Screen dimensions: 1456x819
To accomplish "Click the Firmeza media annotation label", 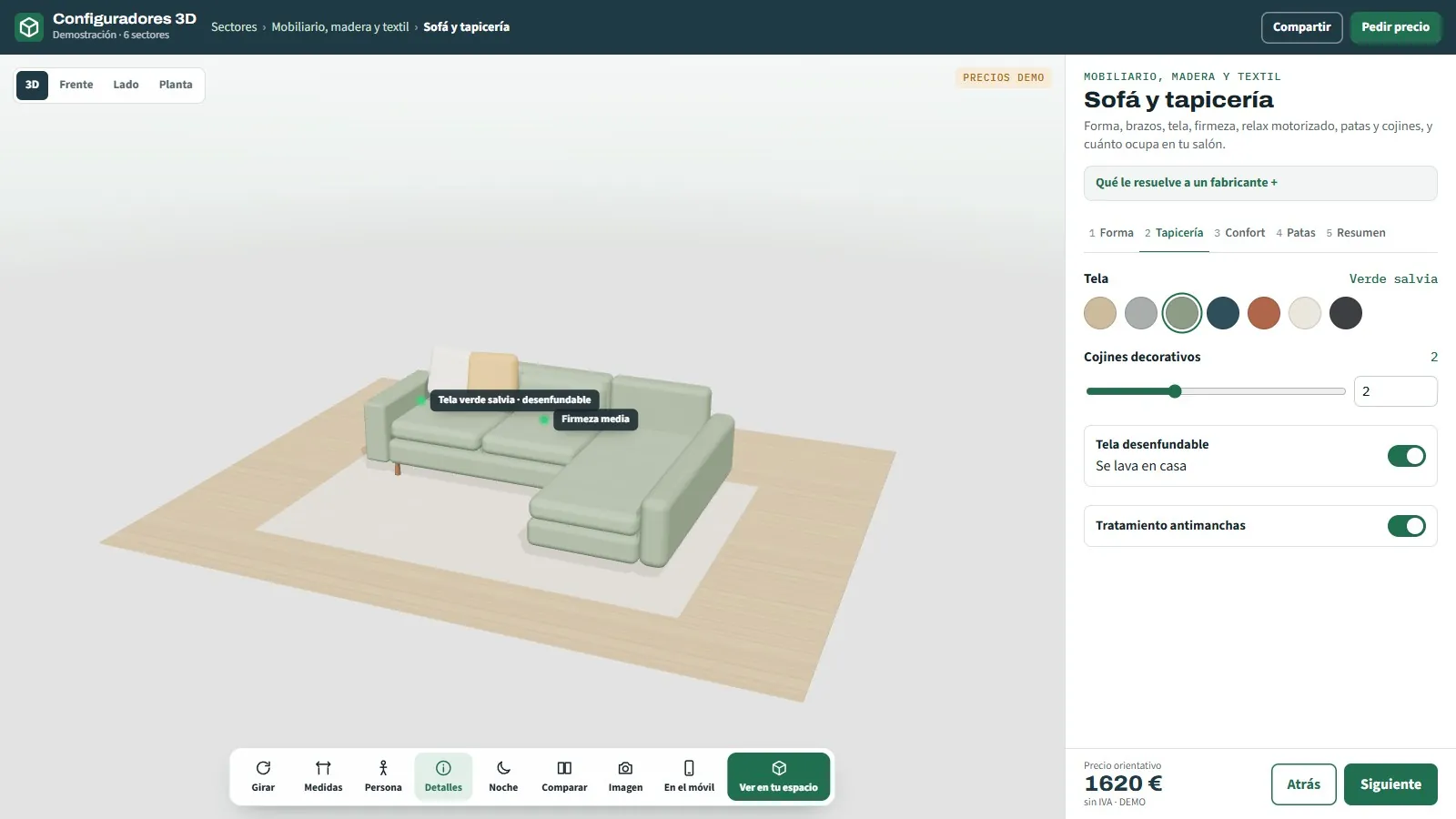I will pos(595,420).
